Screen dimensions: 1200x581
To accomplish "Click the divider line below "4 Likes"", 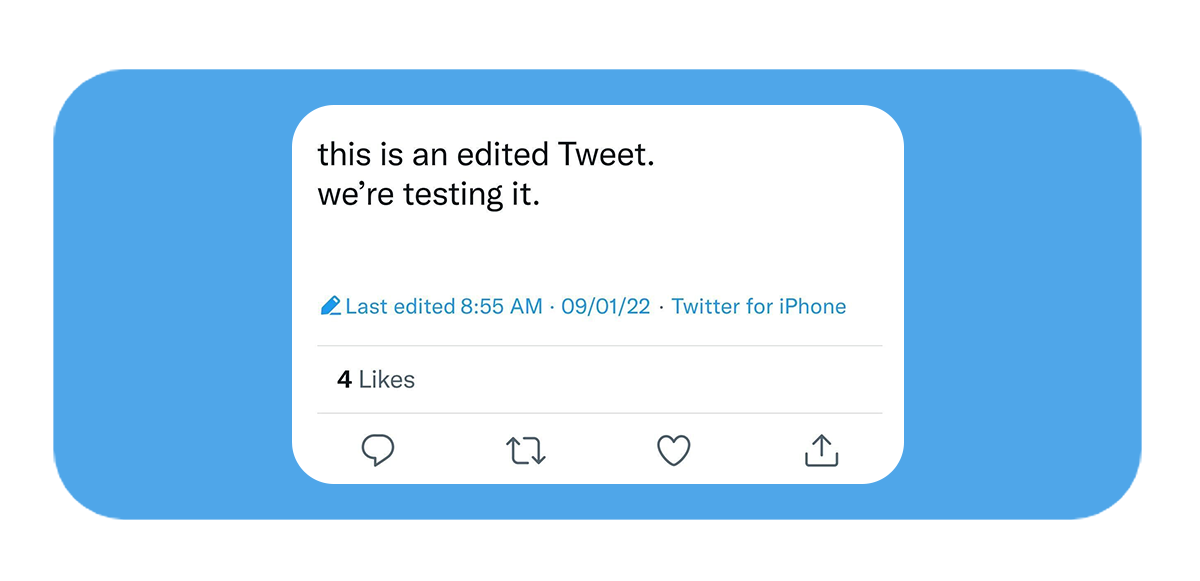I will tap(600, 413).
